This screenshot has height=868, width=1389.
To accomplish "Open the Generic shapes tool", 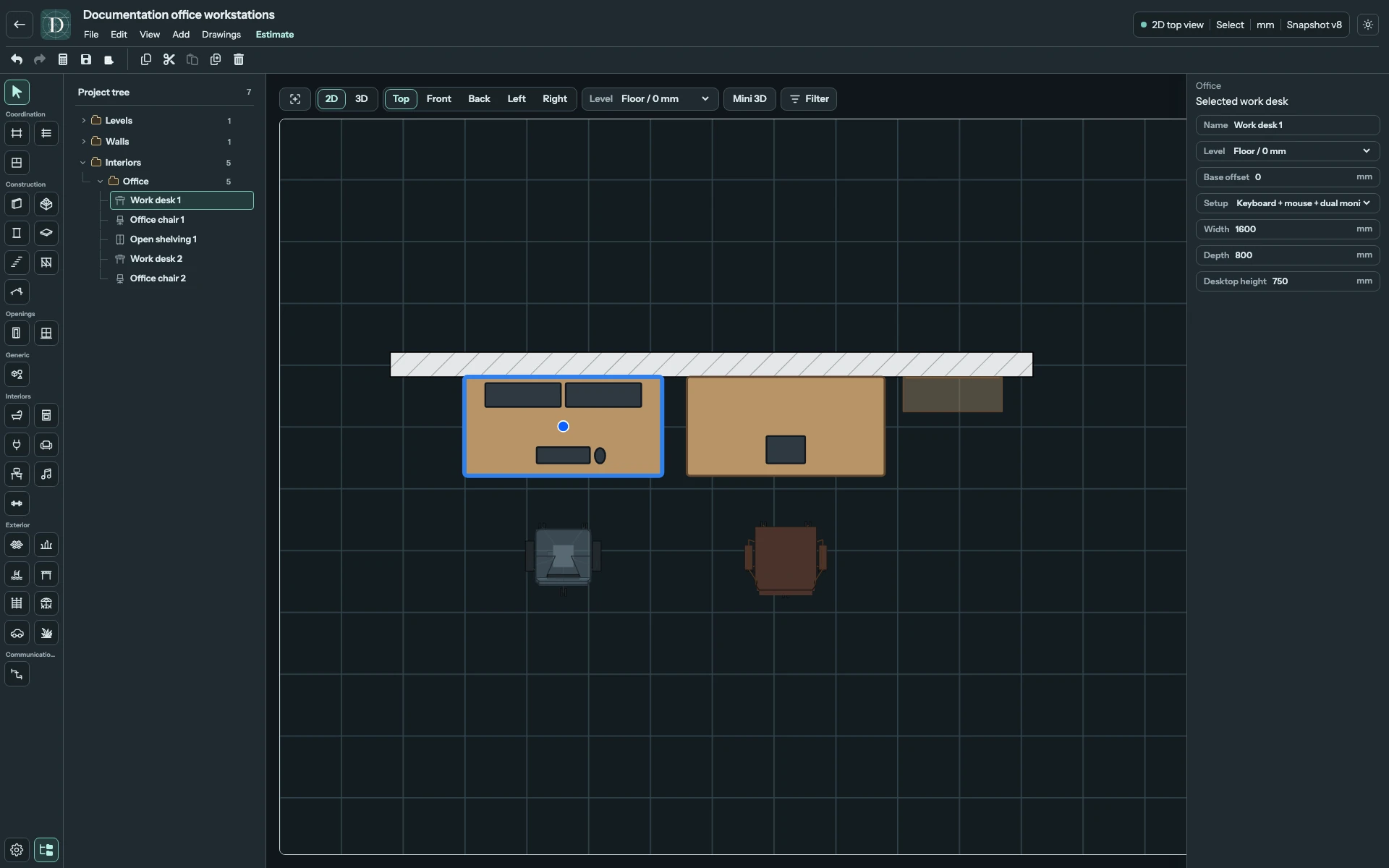I will click(x=17, y=375).
